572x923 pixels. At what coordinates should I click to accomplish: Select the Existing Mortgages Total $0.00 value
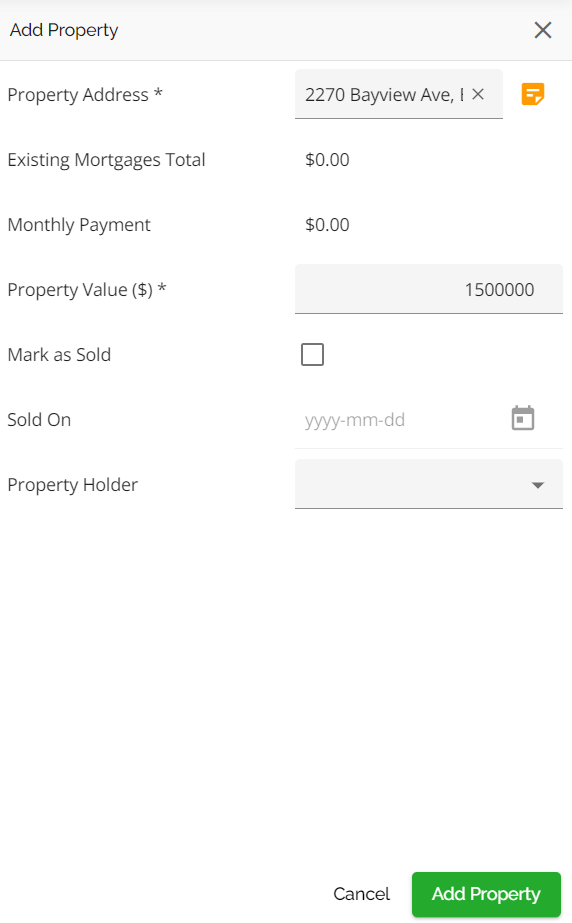pyautogui.click(x=327, y=160)
